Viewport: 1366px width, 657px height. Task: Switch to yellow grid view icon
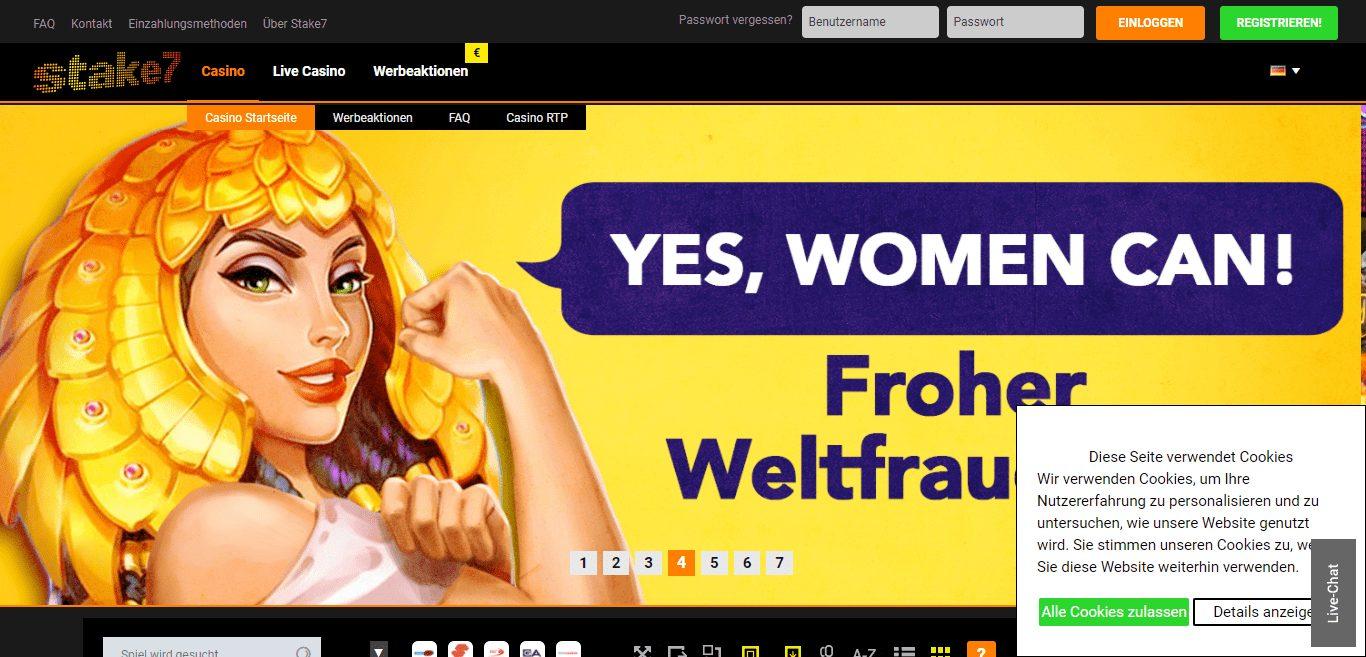940,652
